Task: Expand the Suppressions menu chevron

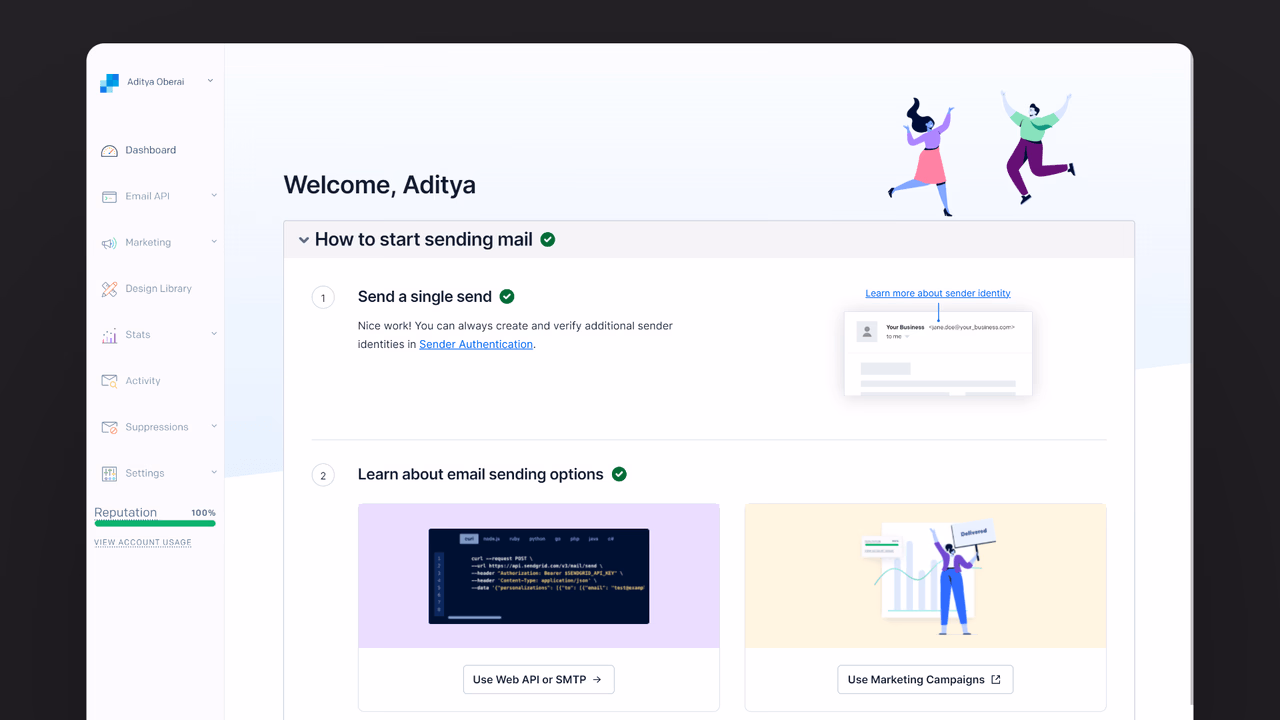Action: point(214,426)
